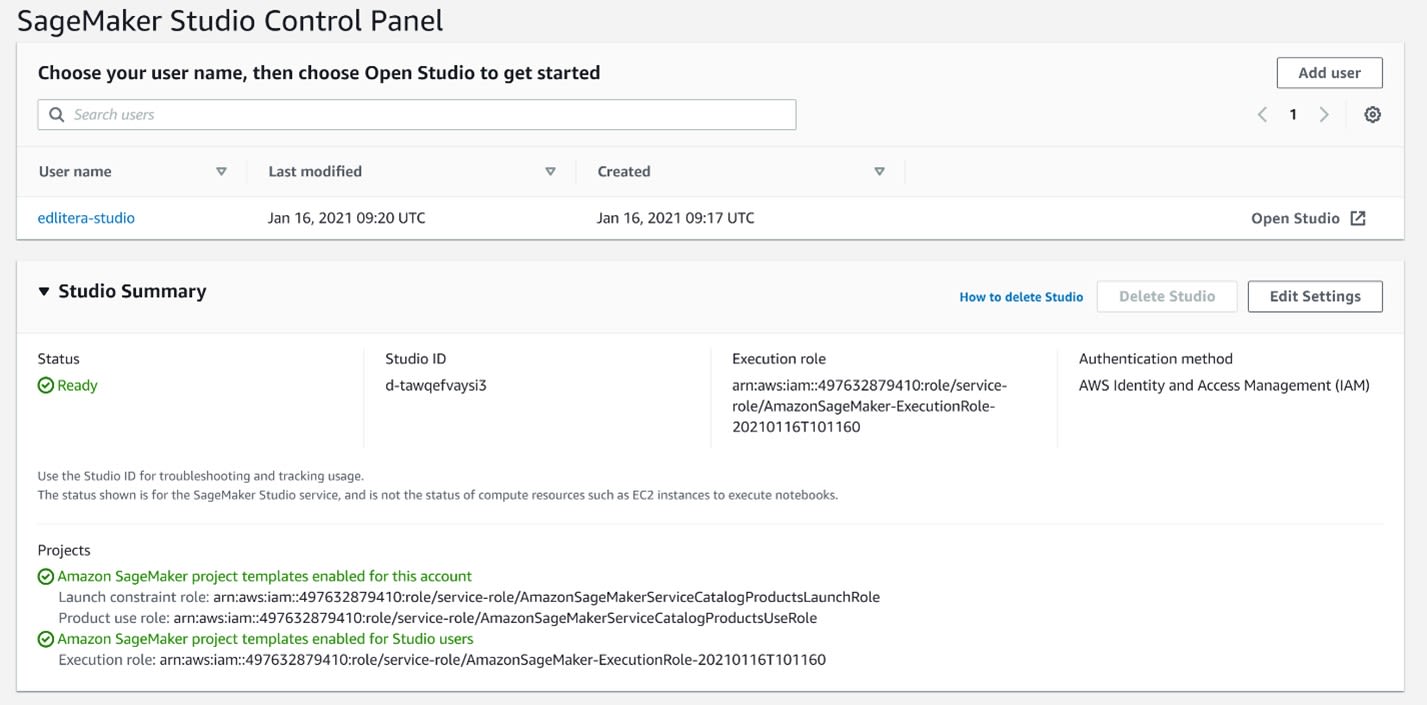This screenshot has height=705, width=1427.
Task: Click the User name column header
Action: pyautogui.click(x=75, y=172)
